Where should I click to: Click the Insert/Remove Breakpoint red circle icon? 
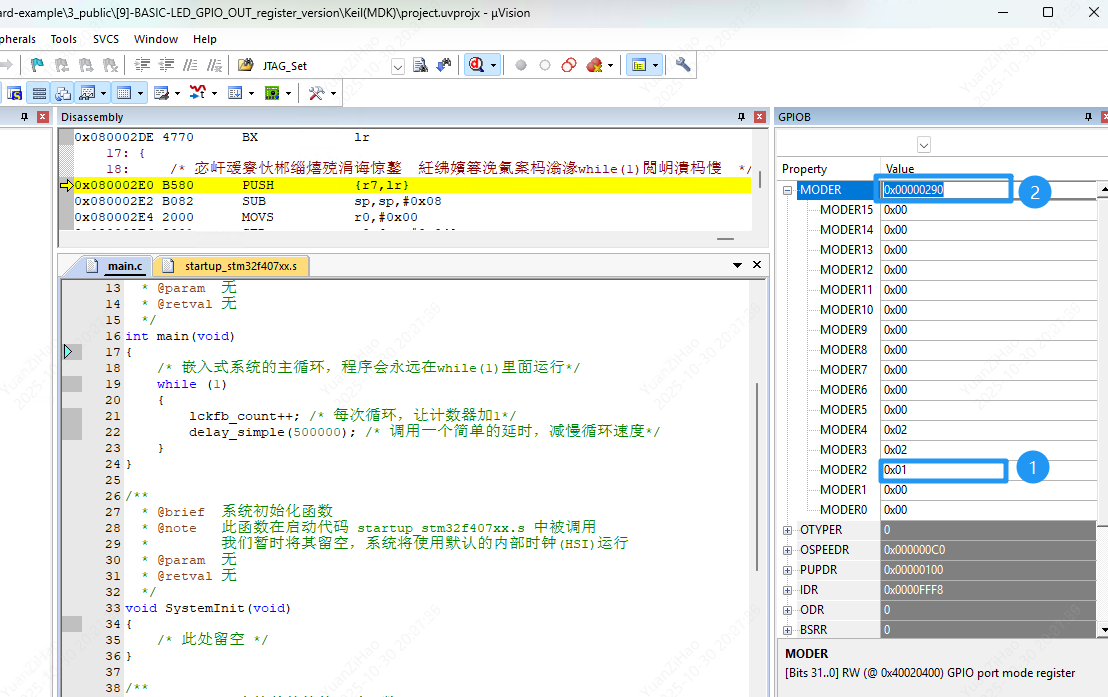tap(521, 65)
